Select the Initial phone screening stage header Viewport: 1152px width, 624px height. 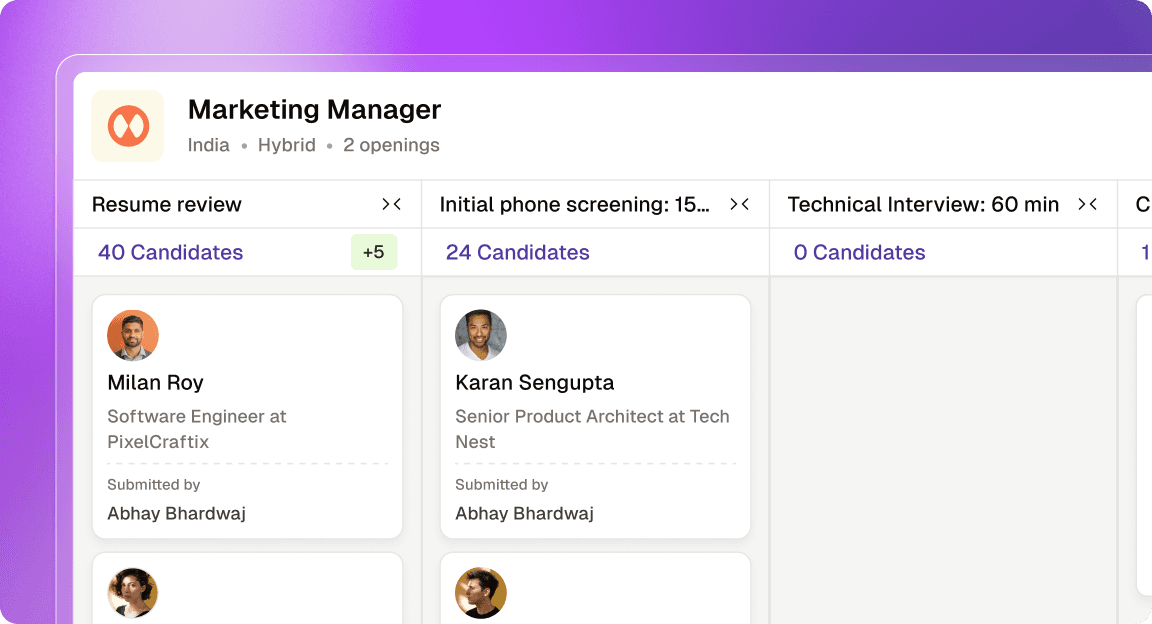575,204
